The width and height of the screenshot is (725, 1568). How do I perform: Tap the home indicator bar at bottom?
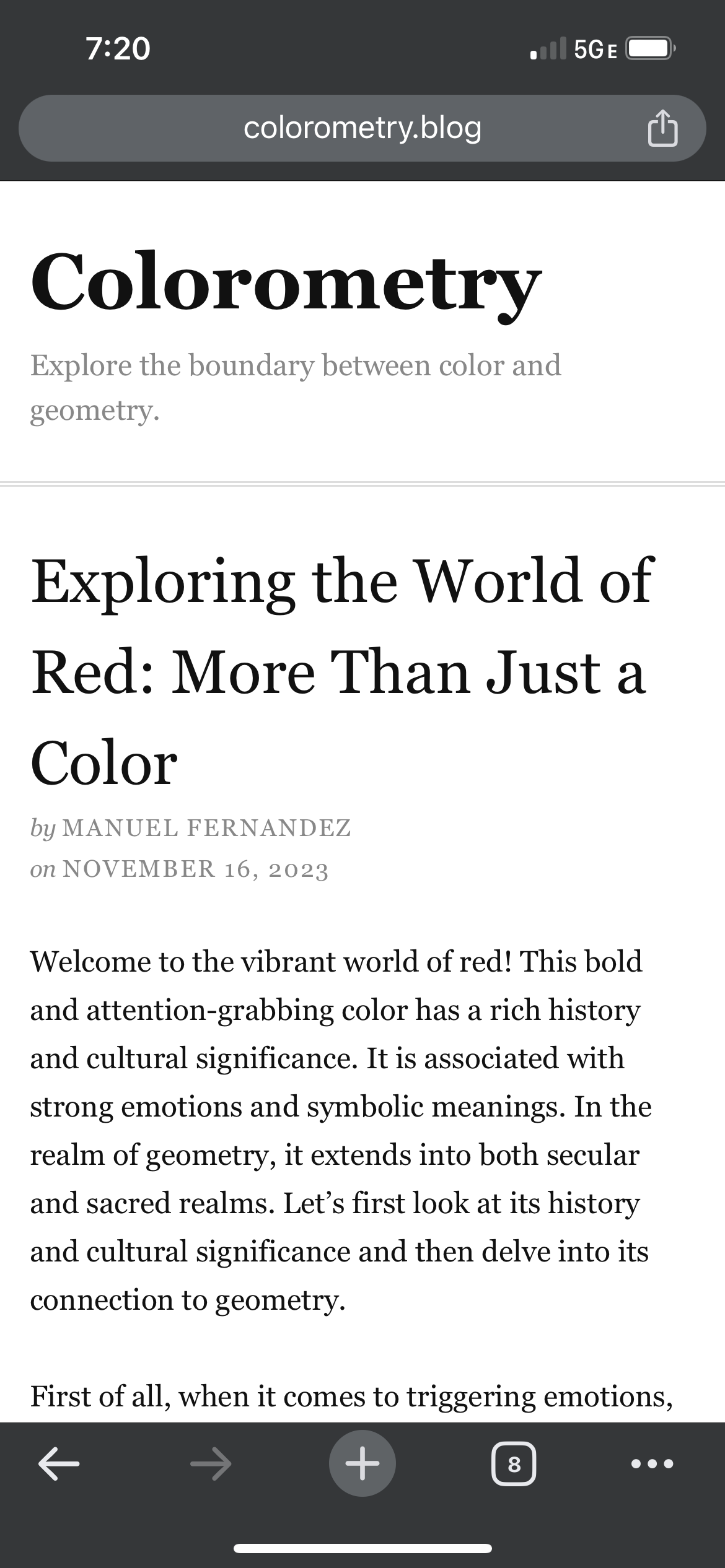[362, 1549]
